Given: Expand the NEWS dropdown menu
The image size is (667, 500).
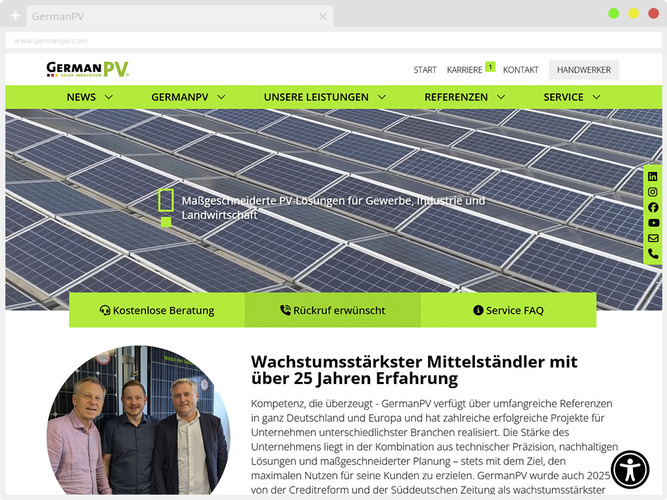Looking at the screenshot, I should 89,97.
